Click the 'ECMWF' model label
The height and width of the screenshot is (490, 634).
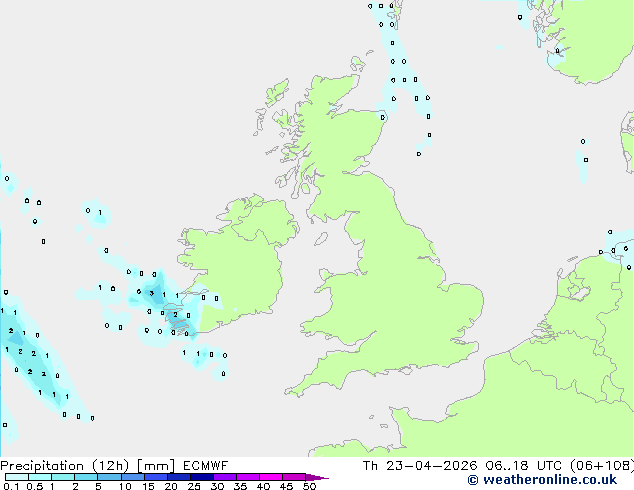[x=205, y=466]
